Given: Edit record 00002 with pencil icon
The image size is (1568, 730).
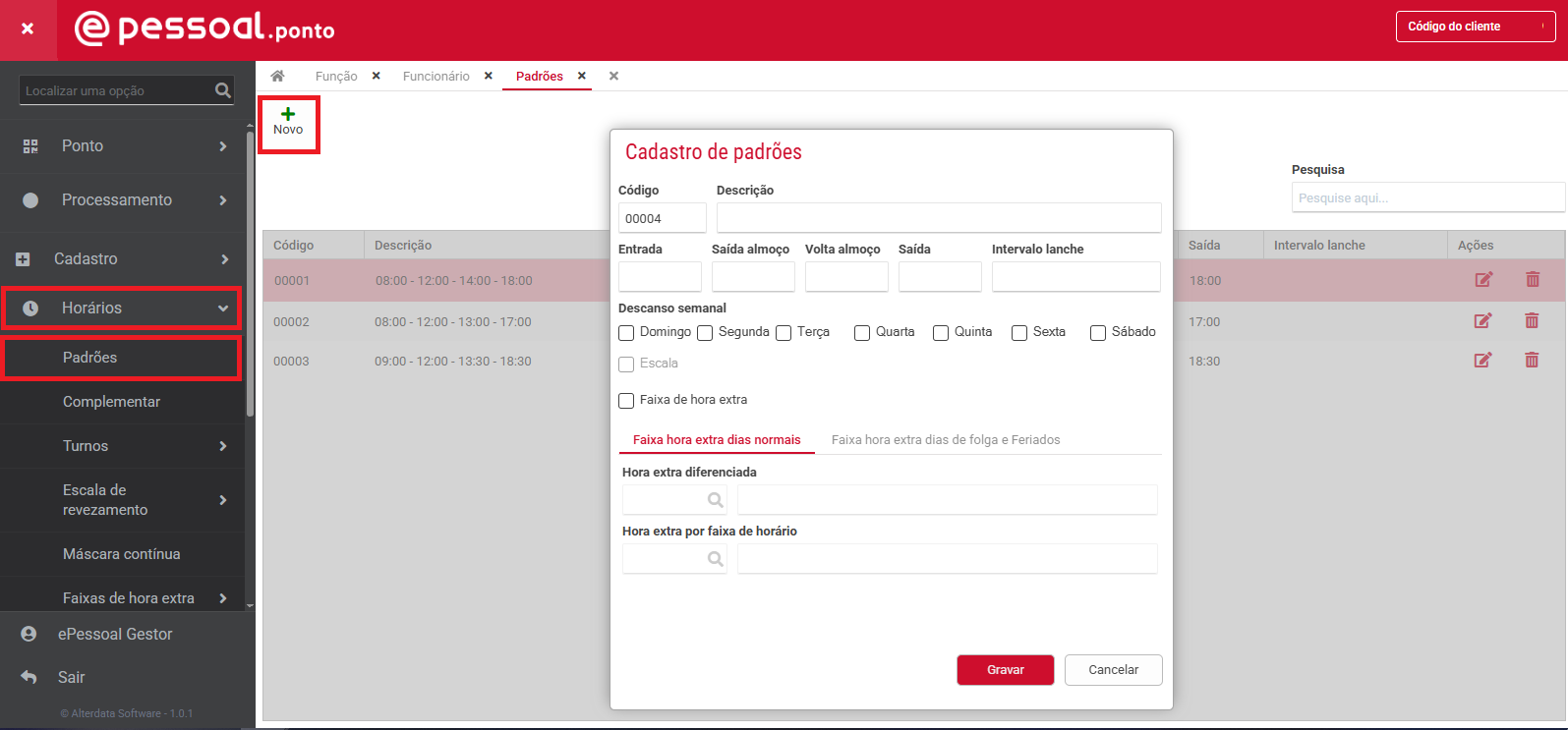Looking at the screenshot, I should 1483,320.
